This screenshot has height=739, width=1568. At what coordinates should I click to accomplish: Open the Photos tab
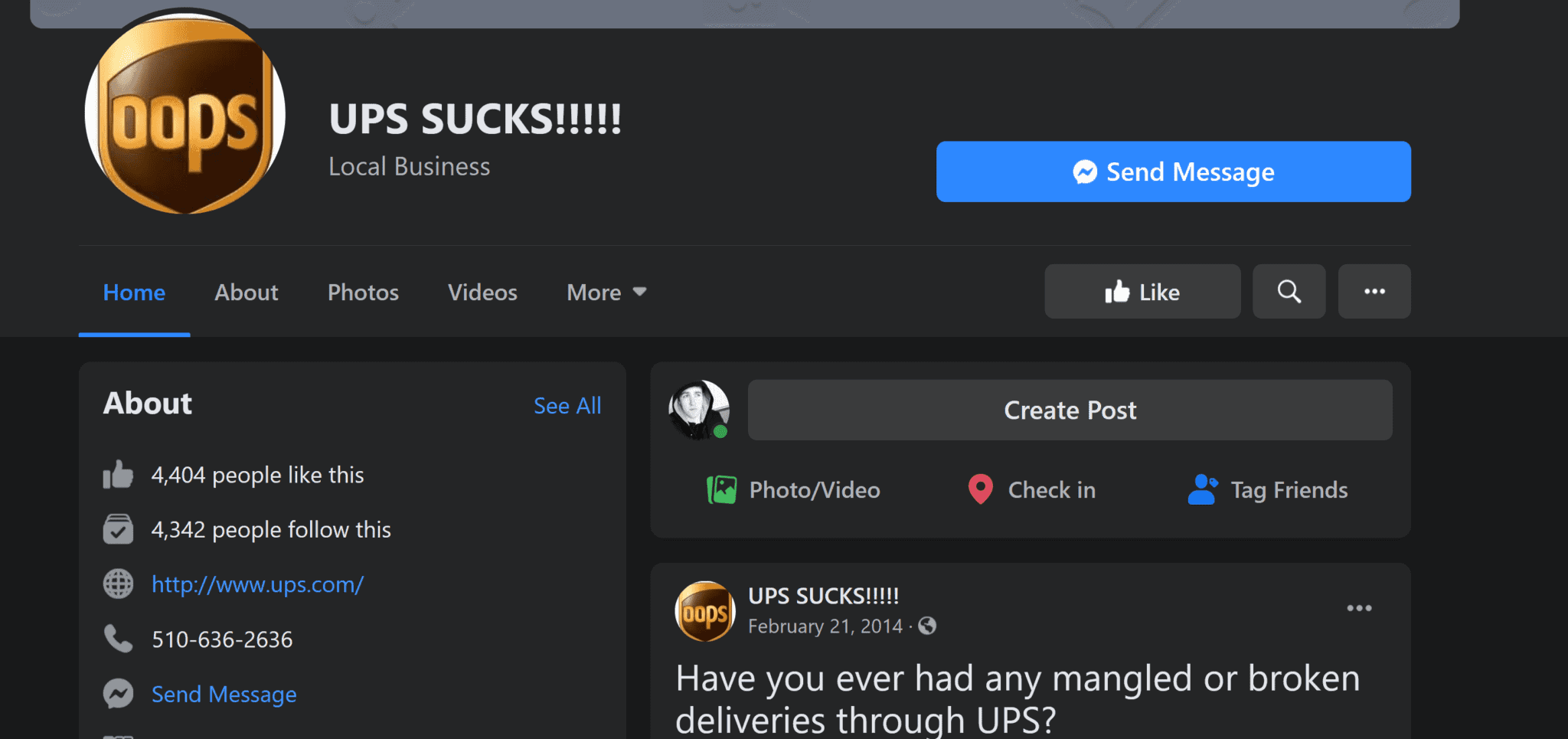pos(363,292)
